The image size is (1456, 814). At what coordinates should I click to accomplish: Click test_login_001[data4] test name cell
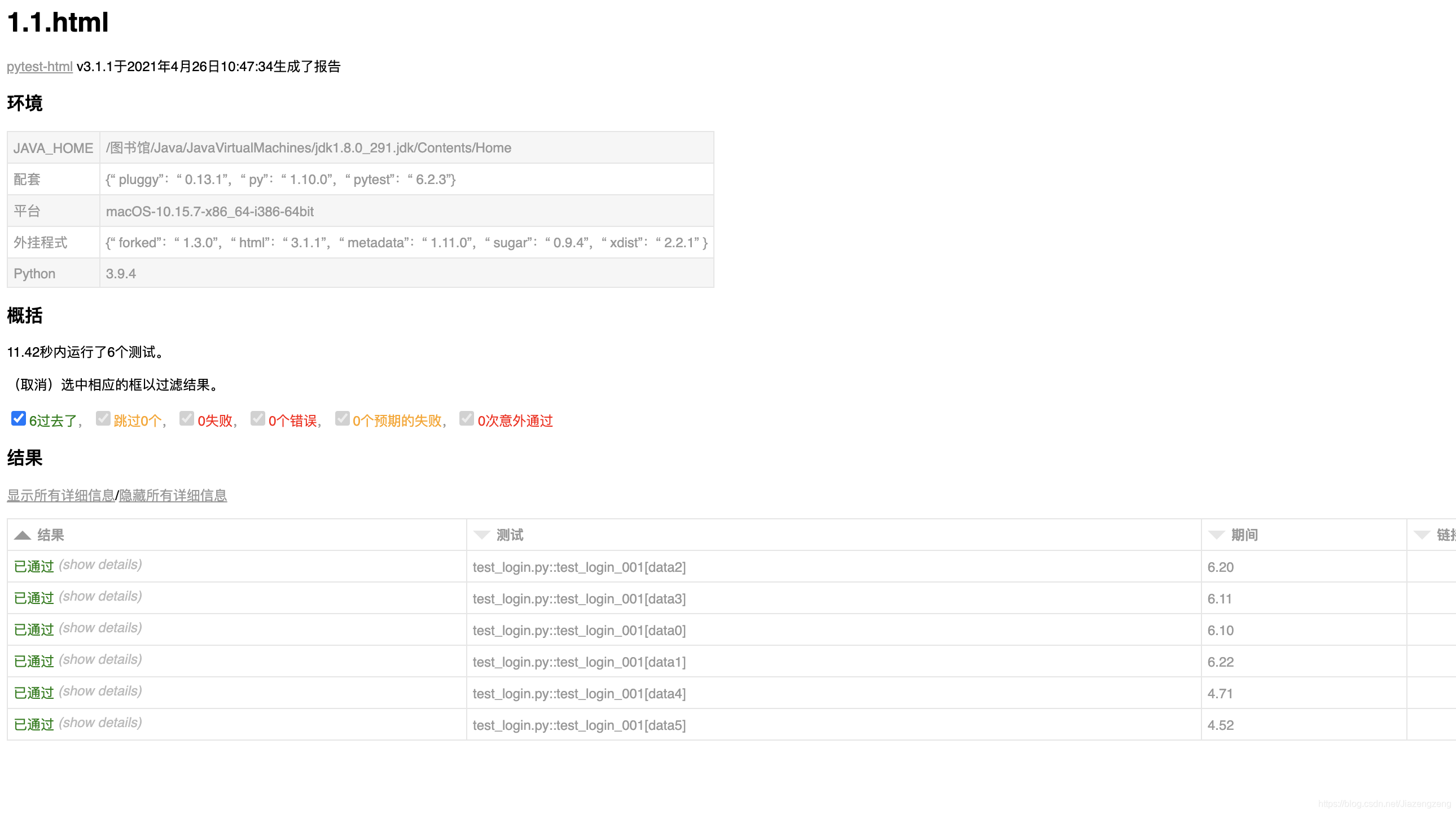coord(579,694)
